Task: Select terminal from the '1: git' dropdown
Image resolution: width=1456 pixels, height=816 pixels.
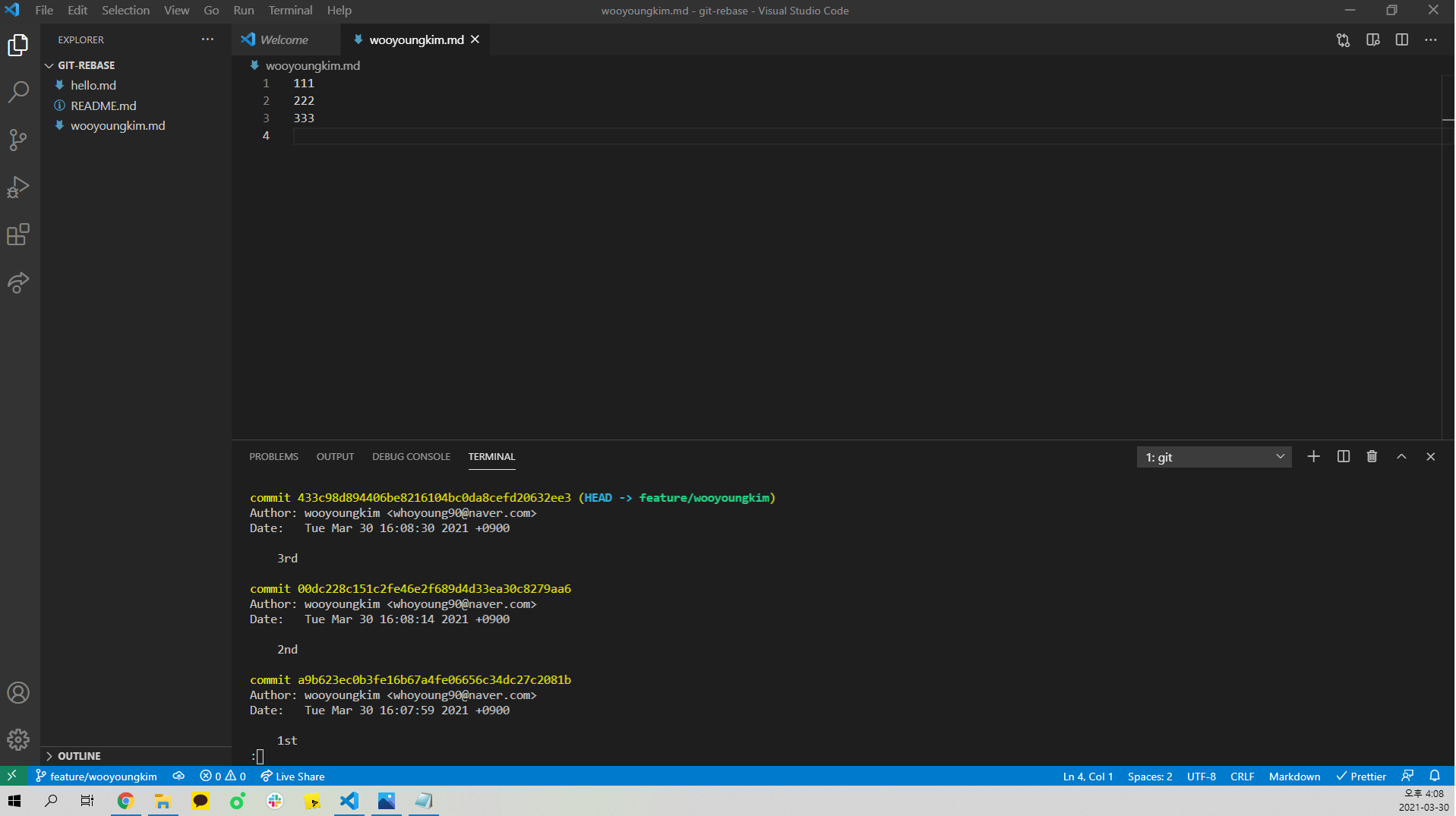Action: (x=1214, y=457)
